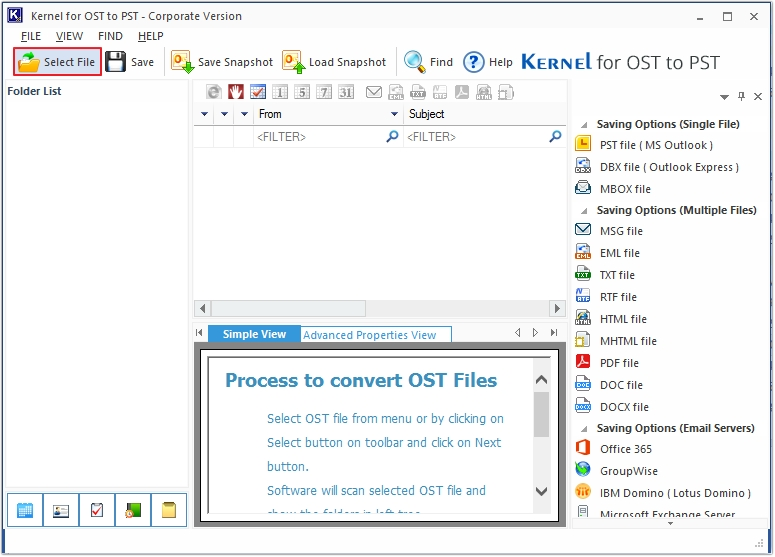Collapse Saving Options (Email Servers) section
Image resolution: width=775 pixels, height=557 pixels.
(584, 428)
